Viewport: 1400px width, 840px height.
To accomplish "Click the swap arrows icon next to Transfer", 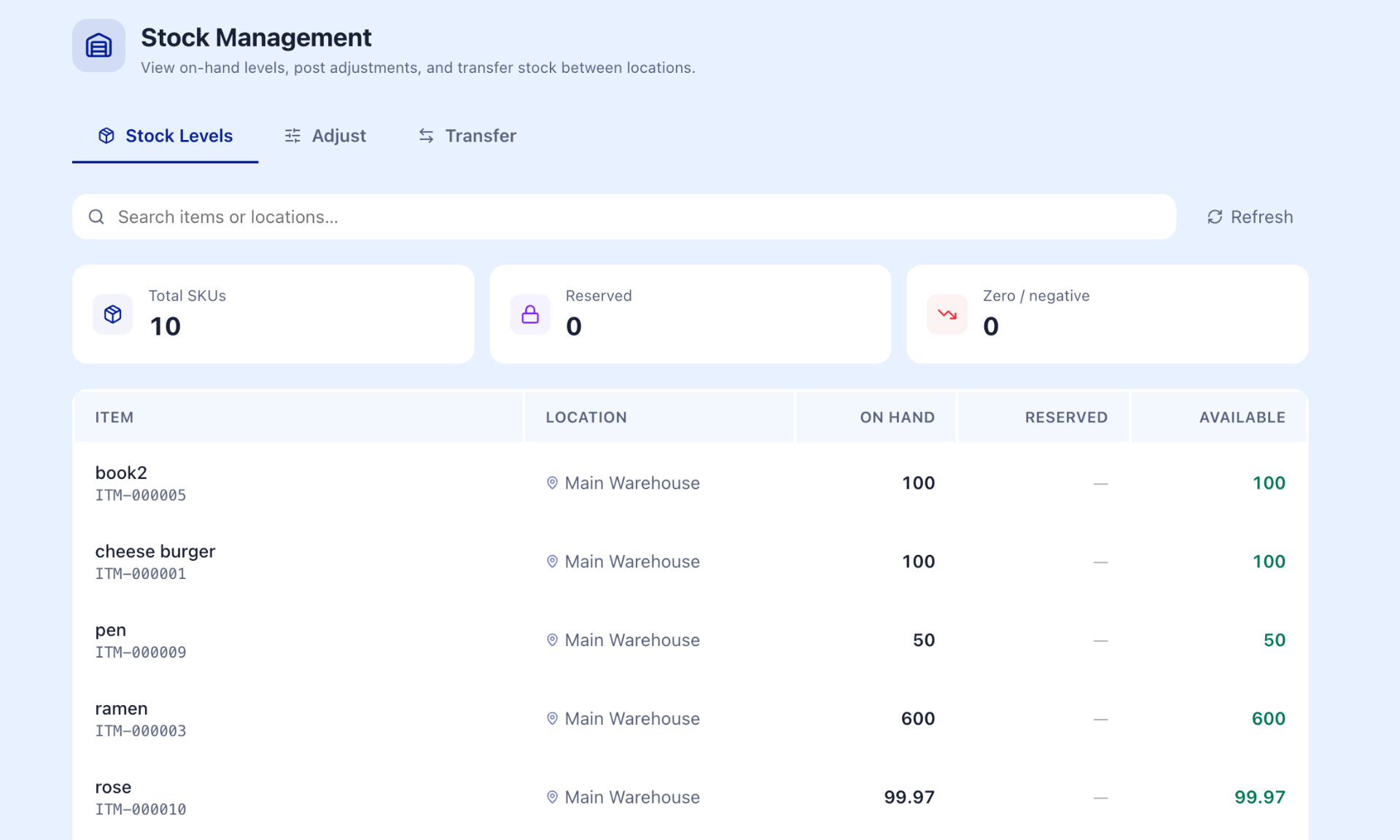I will click(x=426, y=136).
